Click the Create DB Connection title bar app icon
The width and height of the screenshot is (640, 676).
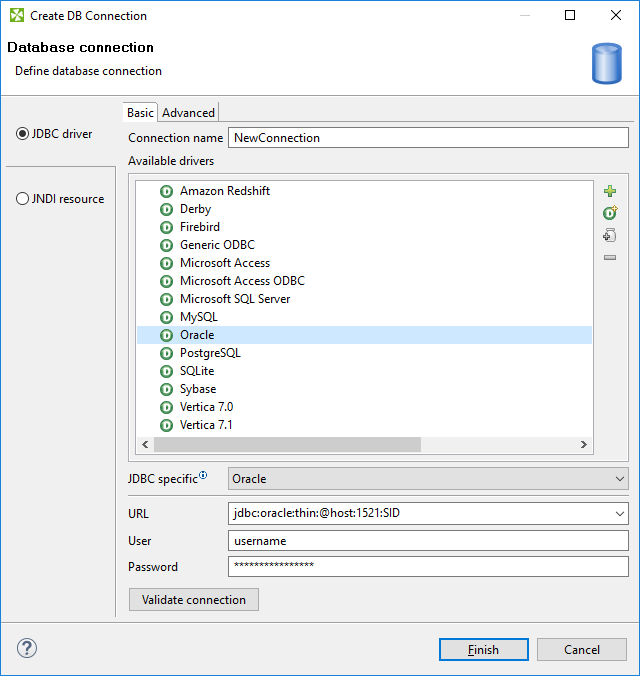coord(17,16)
